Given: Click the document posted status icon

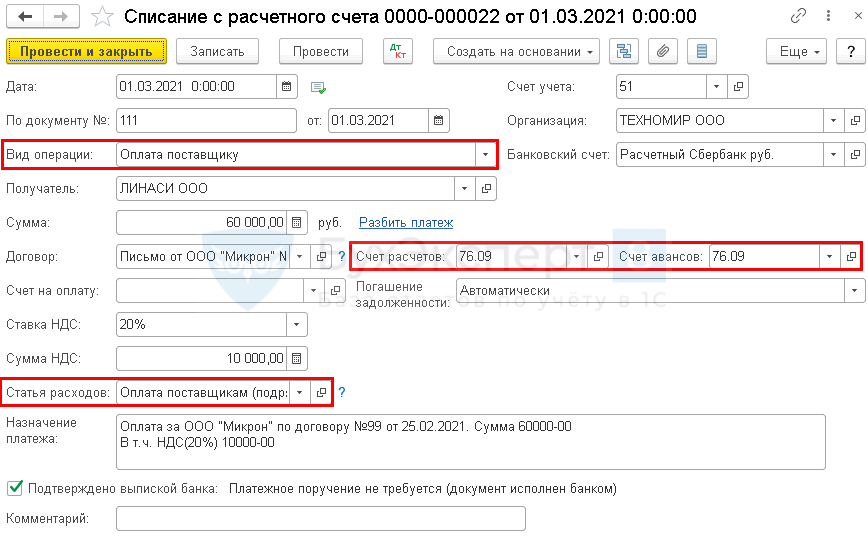Looking at the screenshot, I should click(x=318, y=87).
